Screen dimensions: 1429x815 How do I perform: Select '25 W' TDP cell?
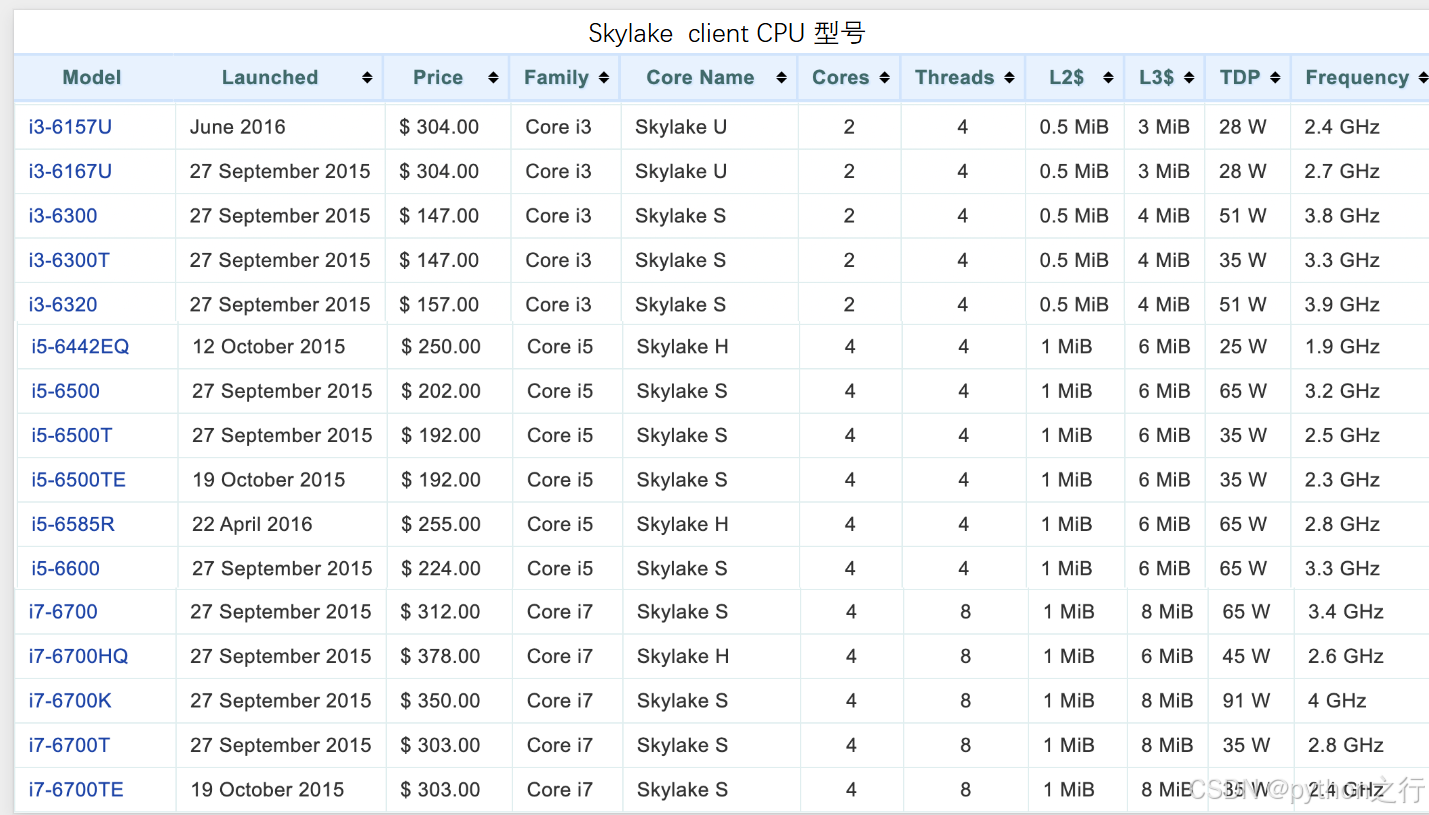click(1243, 347)
